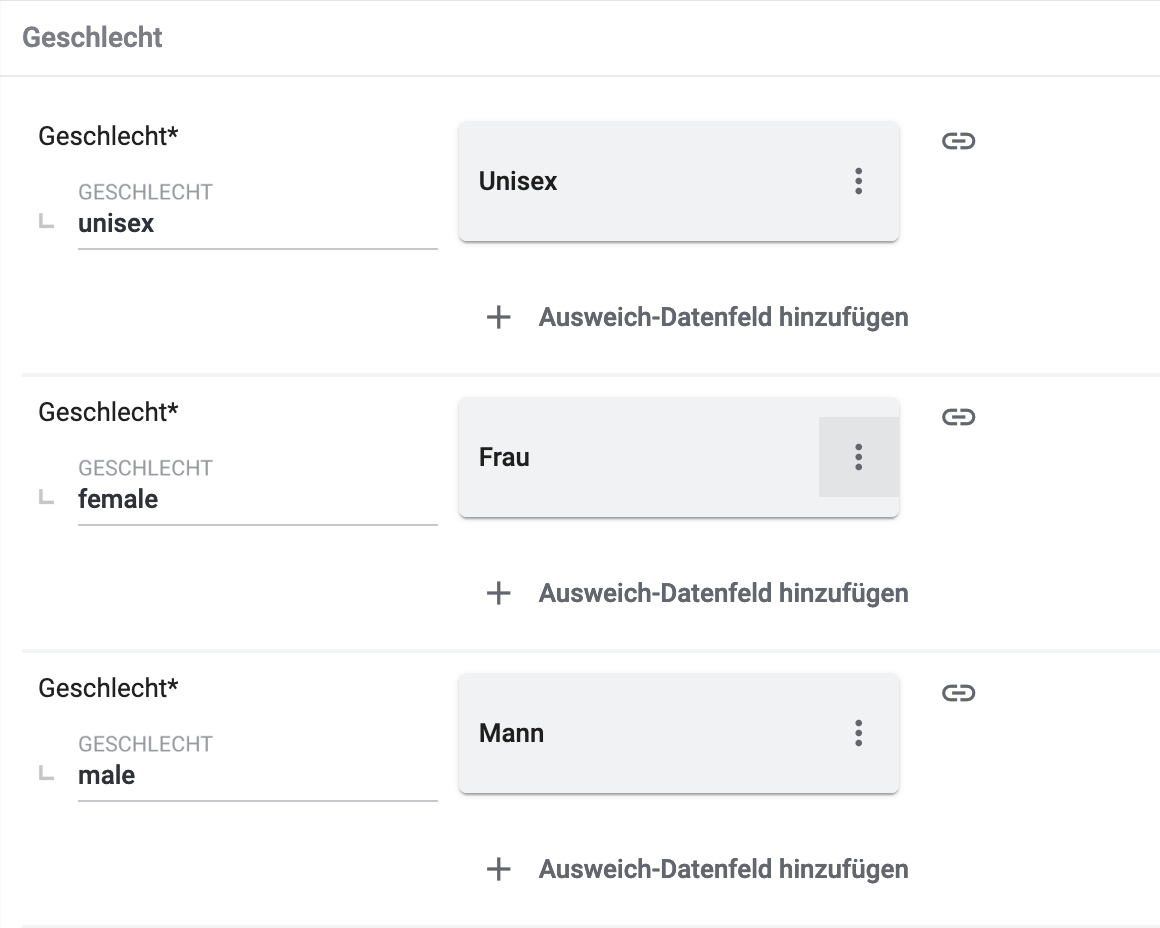
Task: Click the female Geschlecht input field
Action: 257,500
